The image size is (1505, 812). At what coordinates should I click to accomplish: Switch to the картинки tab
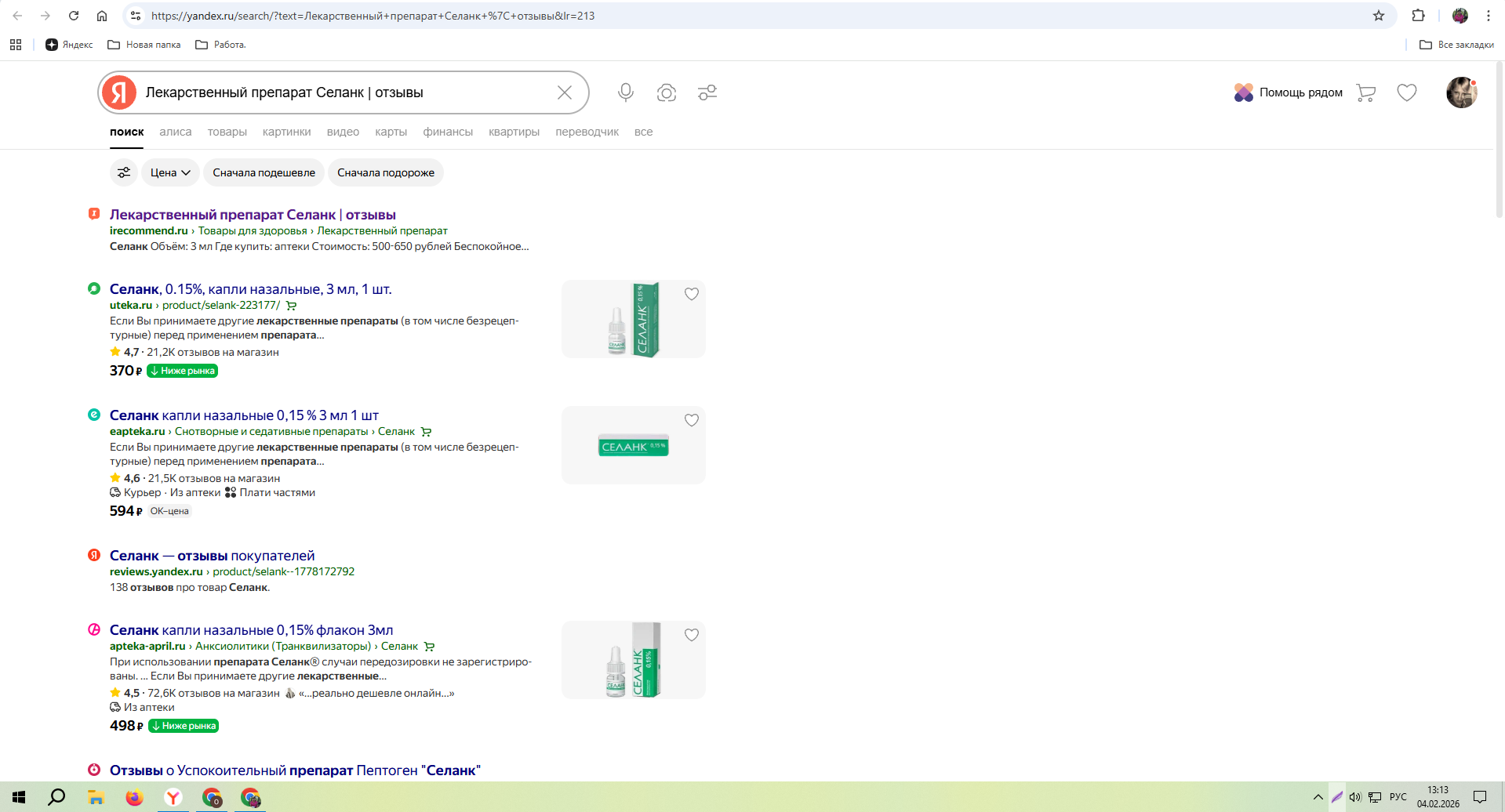(x=286, y=132)
